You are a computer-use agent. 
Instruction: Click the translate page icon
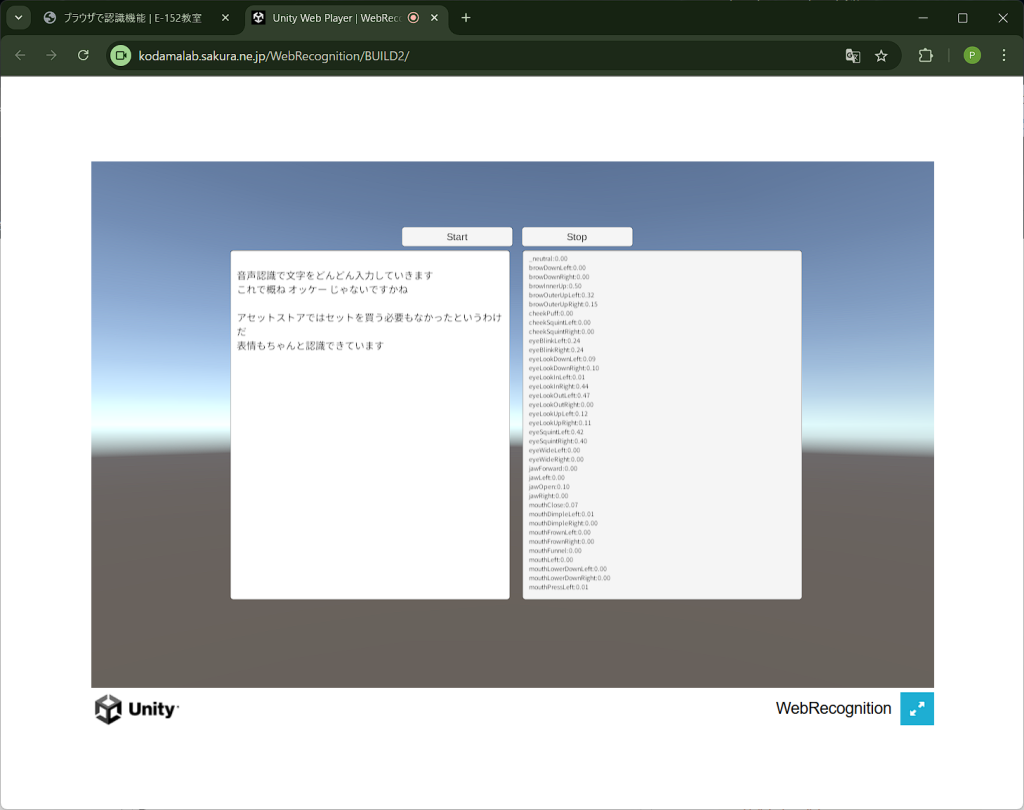[x=852, y=56]
